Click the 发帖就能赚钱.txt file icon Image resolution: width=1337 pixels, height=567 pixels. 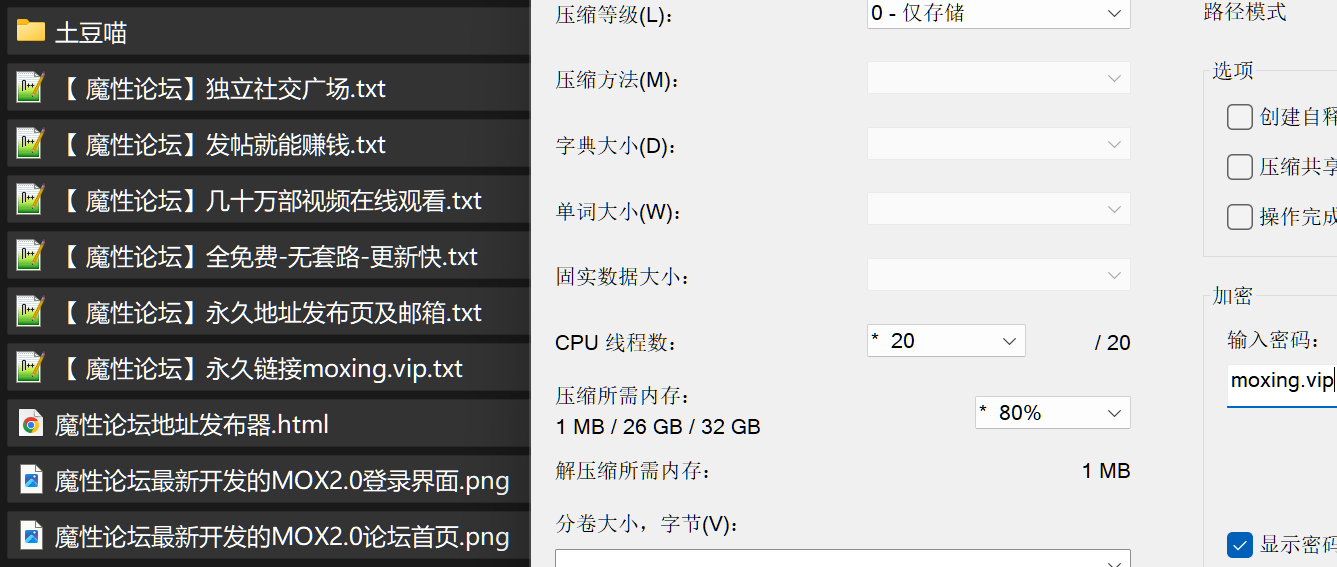tap(31, 144)
